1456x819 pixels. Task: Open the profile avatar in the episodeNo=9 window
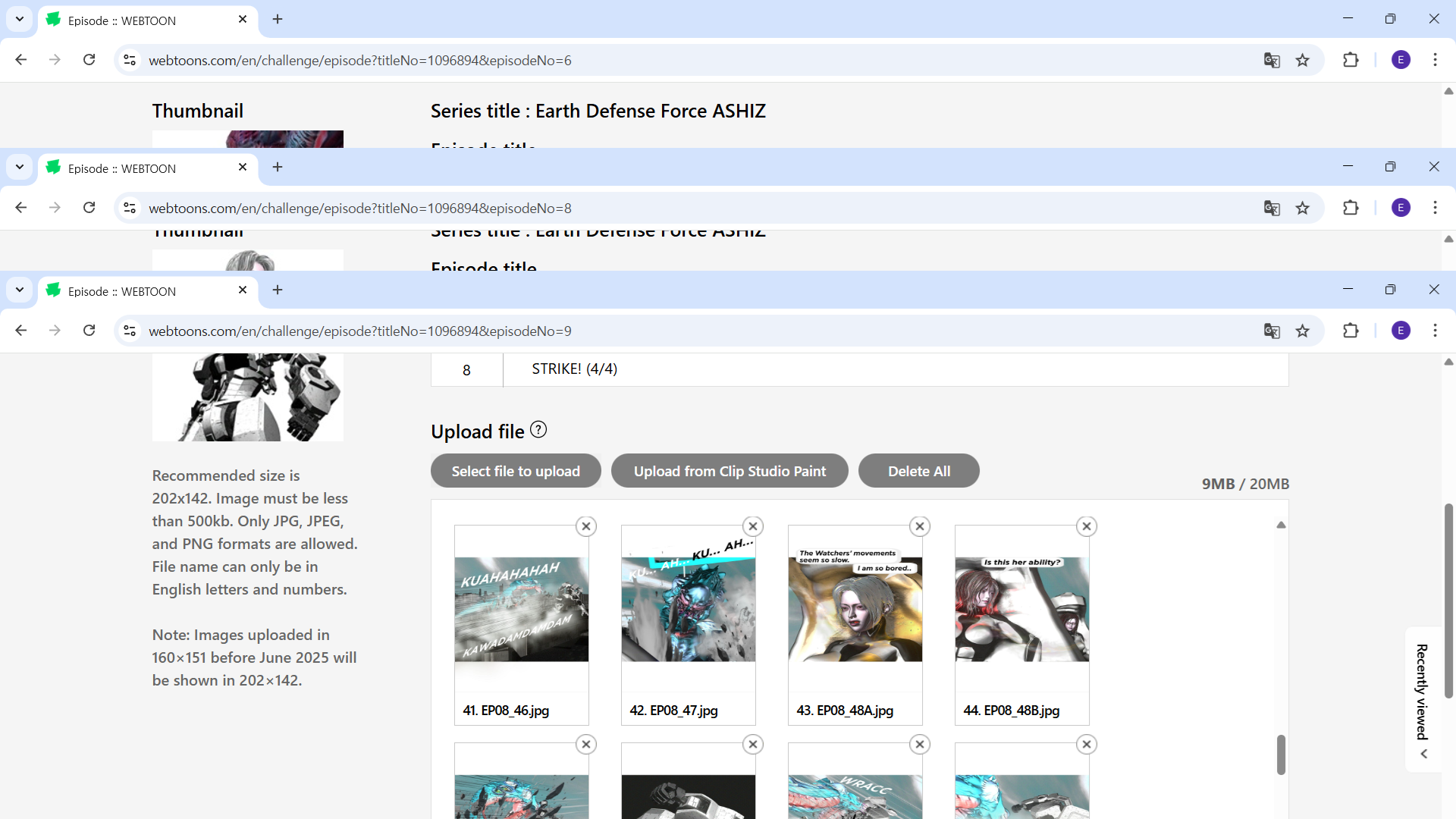1401,331
